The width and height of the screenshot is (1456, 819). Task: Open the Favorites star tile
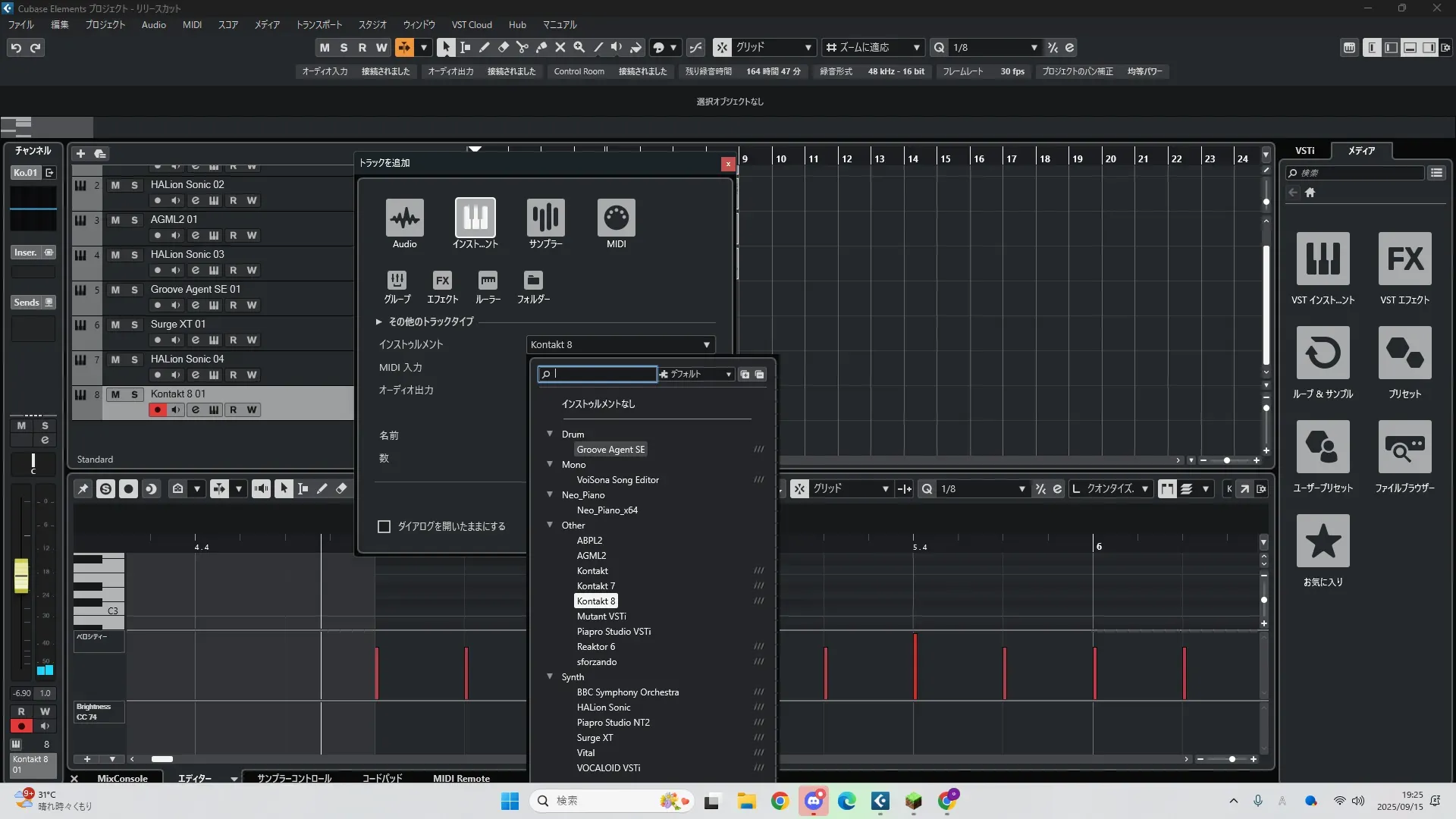(1323, 541)
